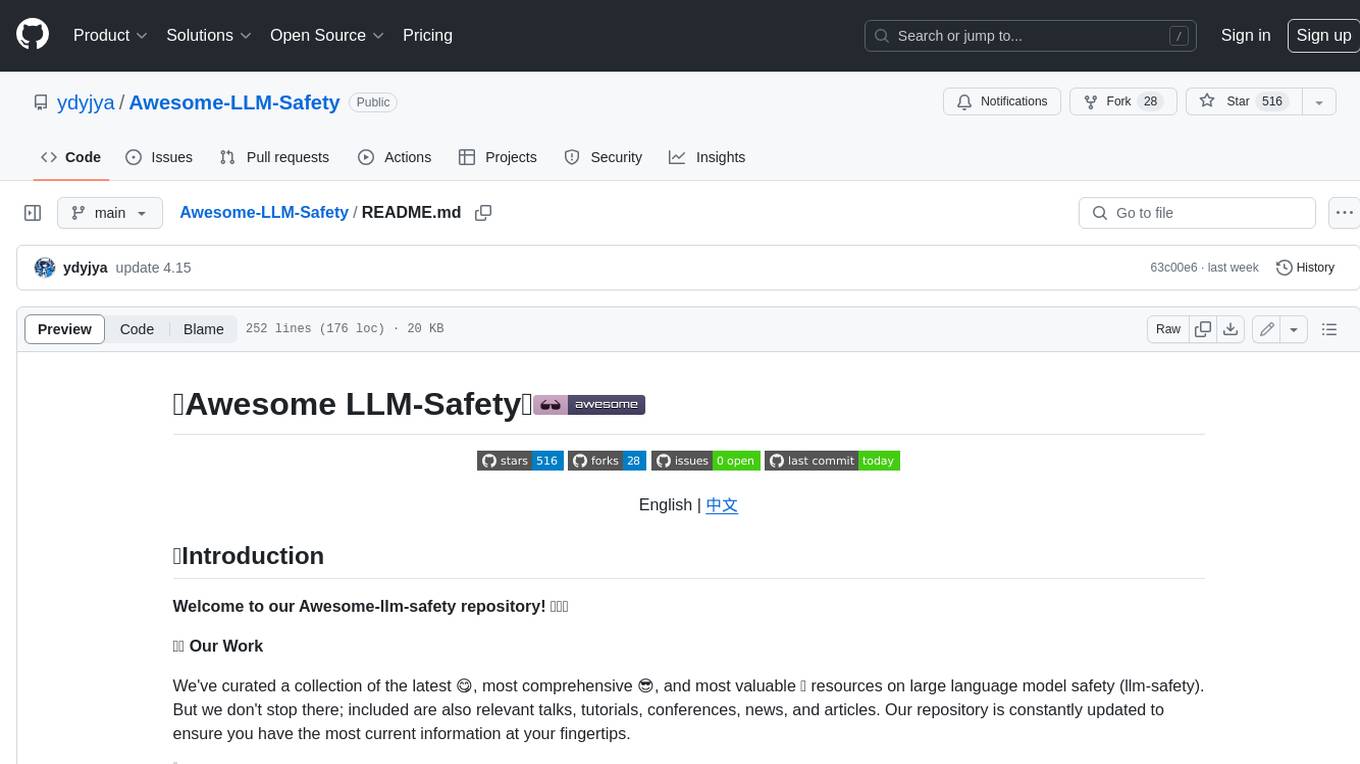Screen dimensions: 1360x764
Task: Open the star lists dropdown arrow
Action: pyautogui.click(x=1319, y=102)
